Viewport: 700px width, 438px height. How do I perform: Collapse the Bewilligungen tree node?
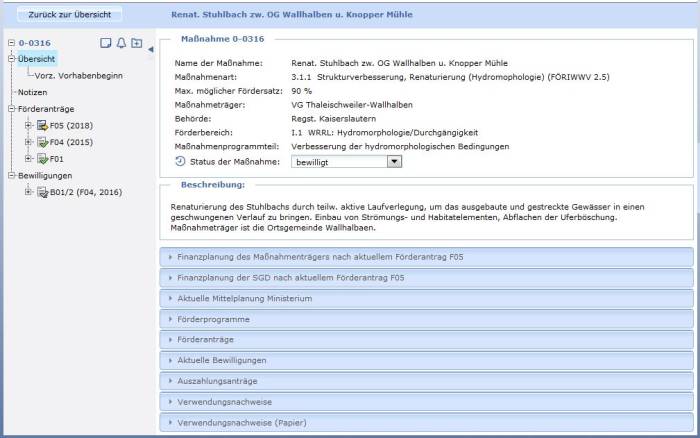click(12, 175)
